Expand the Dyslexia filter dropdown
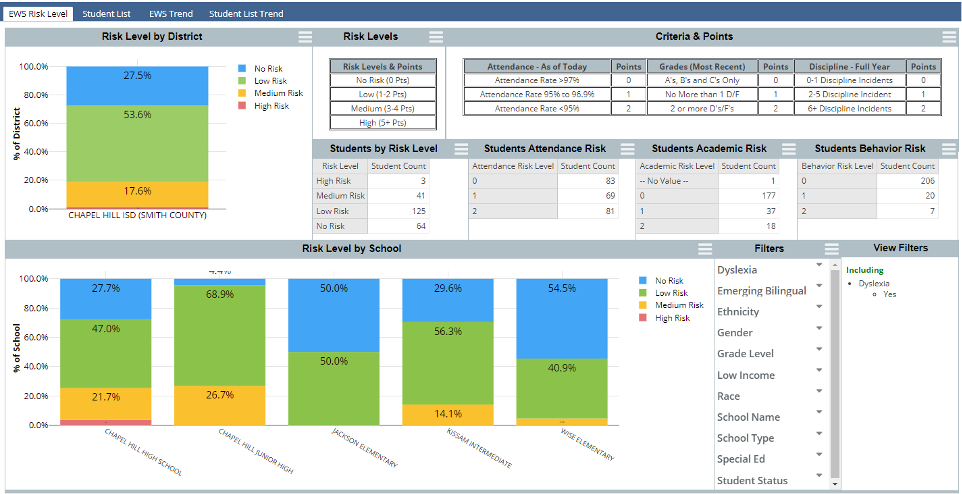962x494 pixels. click(819, 264)
